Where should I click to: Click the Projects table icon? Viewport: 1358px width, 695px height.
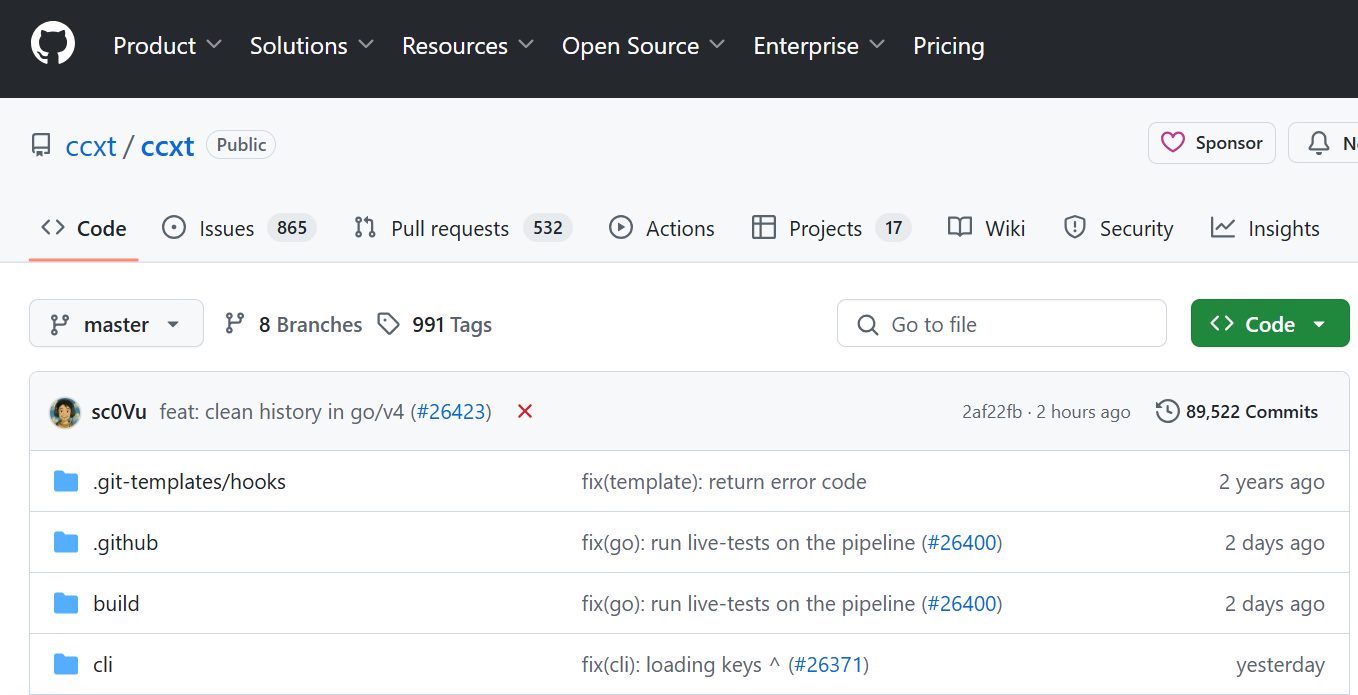tap(764, 228)
